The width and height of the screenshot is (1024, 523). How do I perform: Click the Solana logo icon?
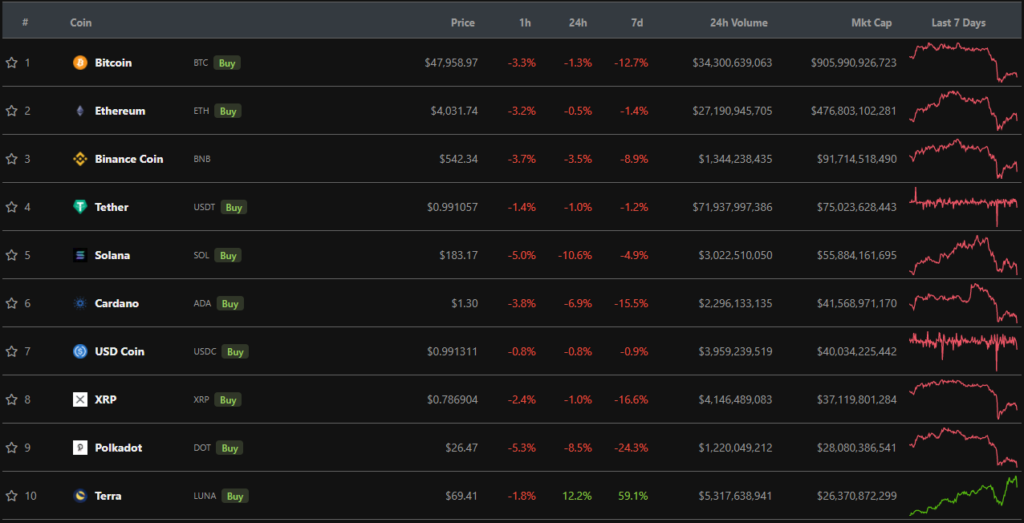click(80, 255)
